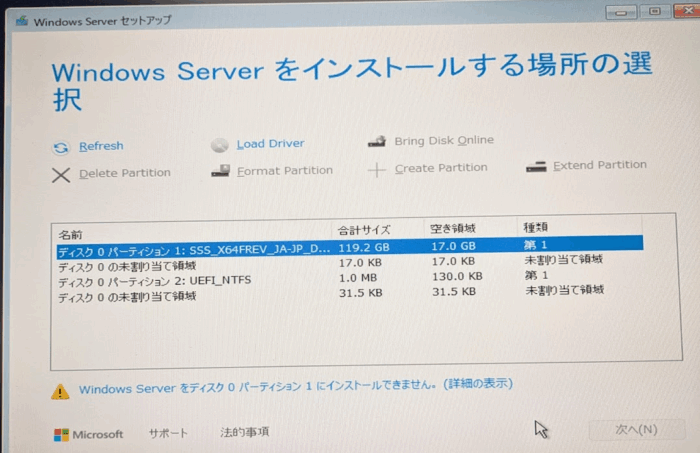Click the Bring Disk Online drive icon

[377, 142]
